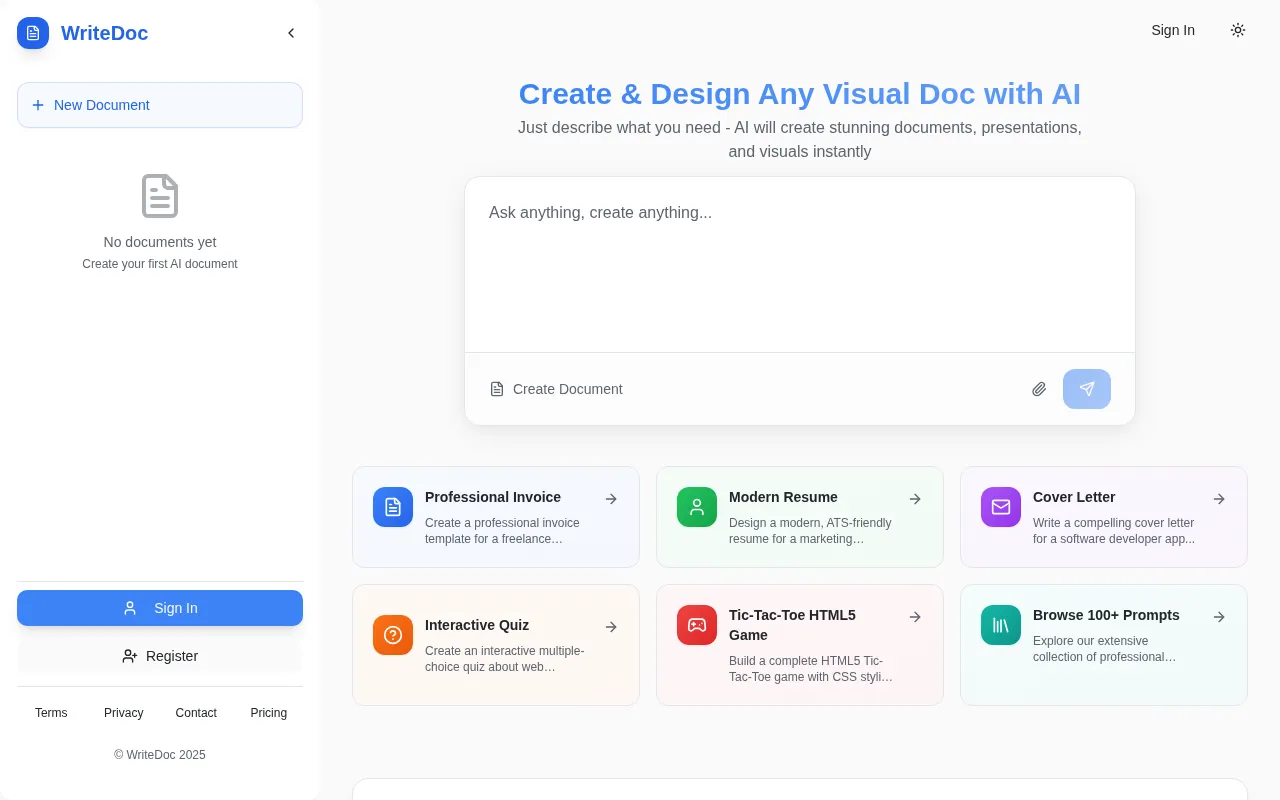Focus the 'Ask anything' prompt field
The image size is (1280, 800).
[x=800, y=265]
